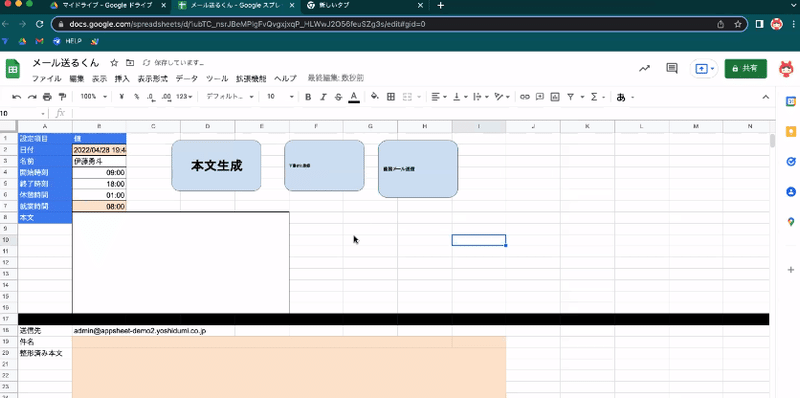Open Contacts side panel
The height and width of the screenshot is (398, 800).
pyautogui.click(x=791, y=192)
